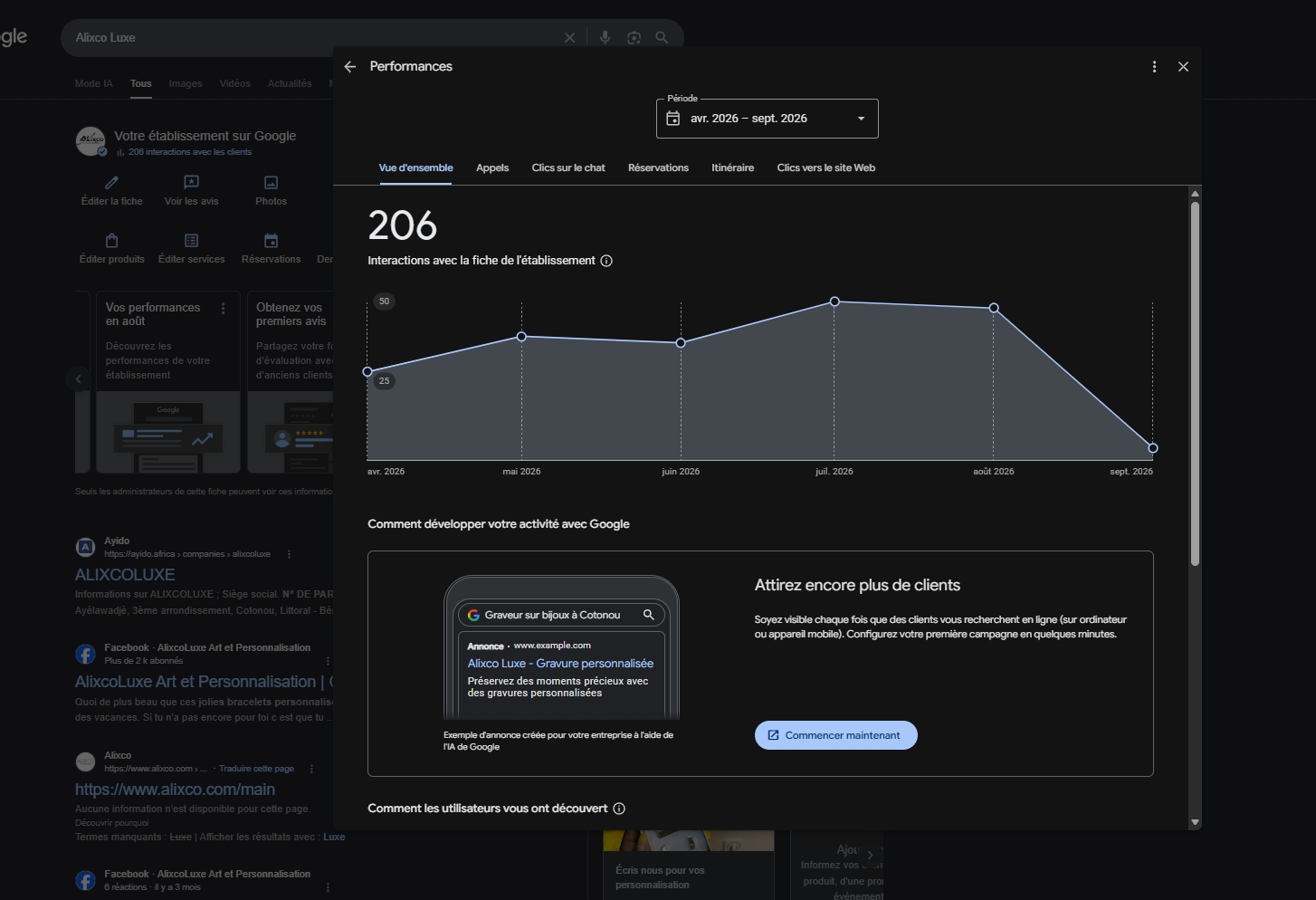Click the juil. 2026 data point on chart

[834, 302]
